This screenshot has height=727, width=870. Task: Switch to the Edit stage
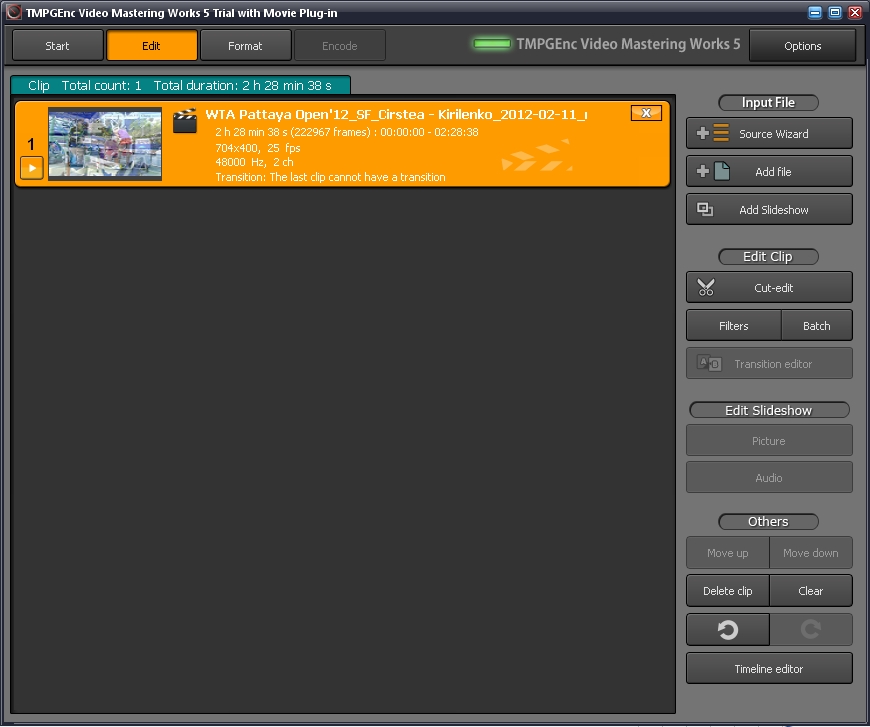[x=151, y=46]
